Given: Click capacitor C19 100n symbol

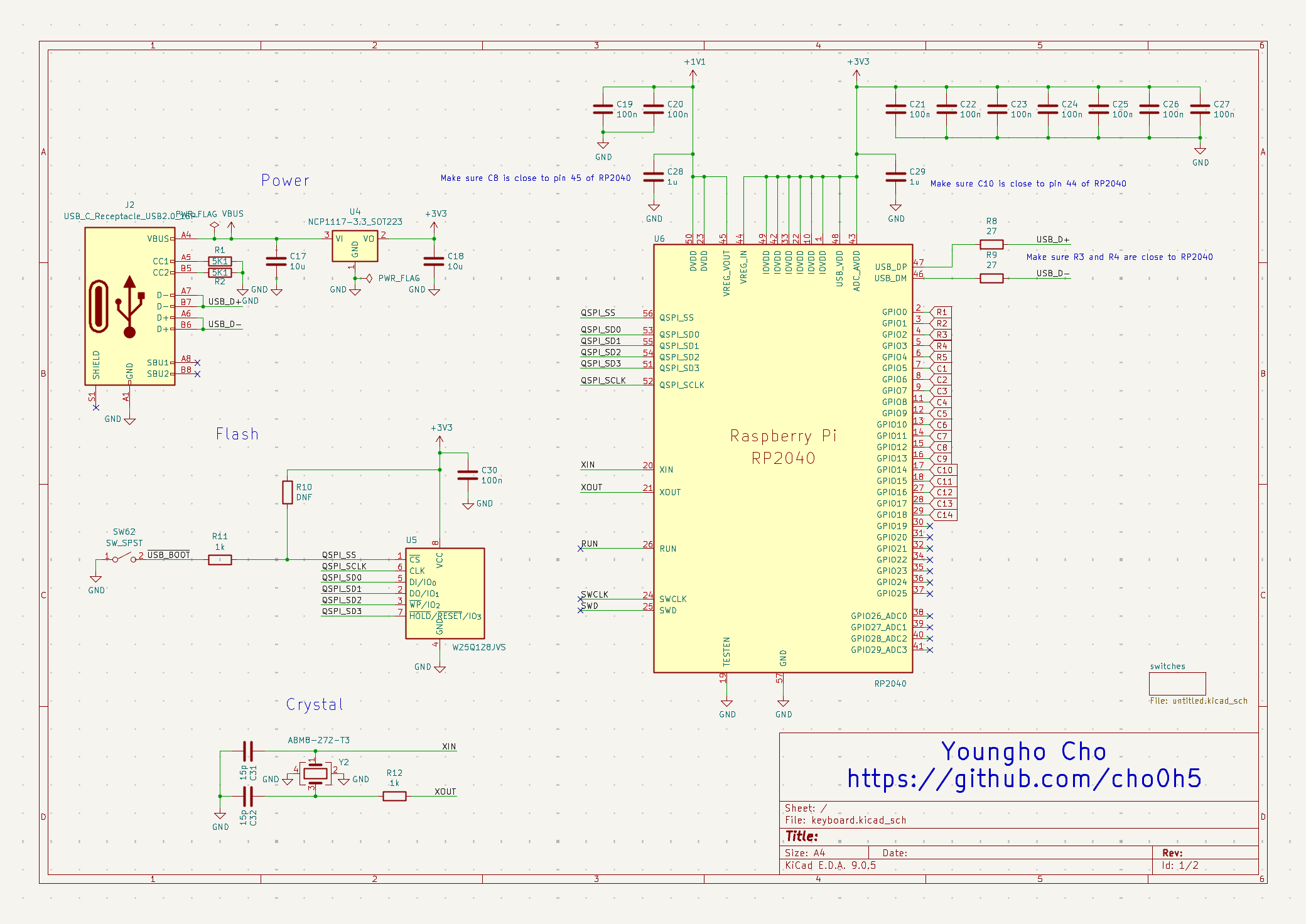Looking at the screenshot, I should [x=603, y=109].
